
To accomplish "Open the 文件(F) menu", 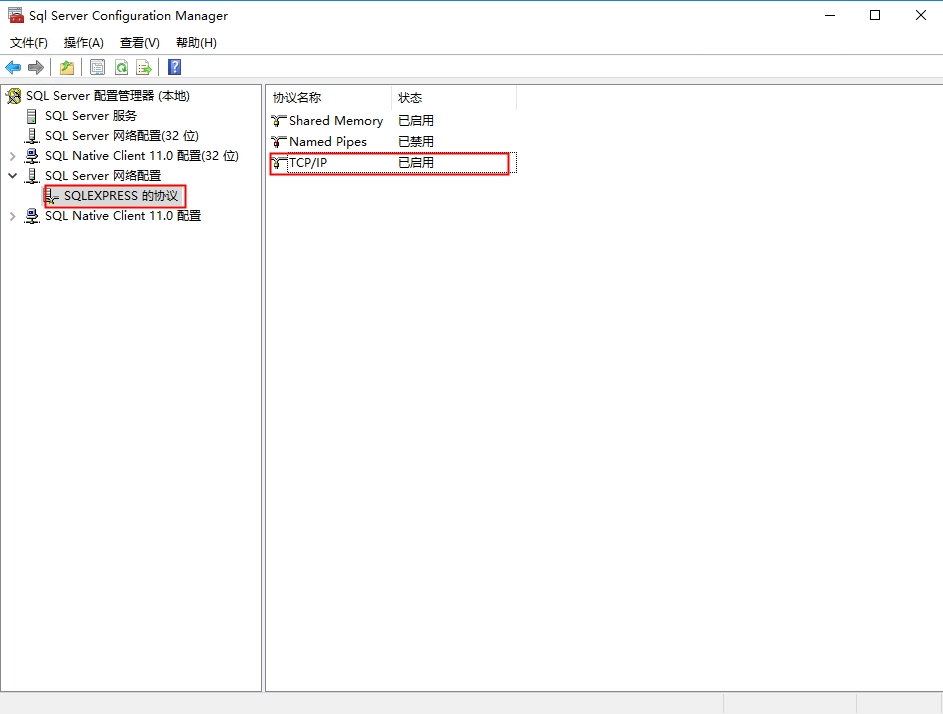I will tap(29, 43).
